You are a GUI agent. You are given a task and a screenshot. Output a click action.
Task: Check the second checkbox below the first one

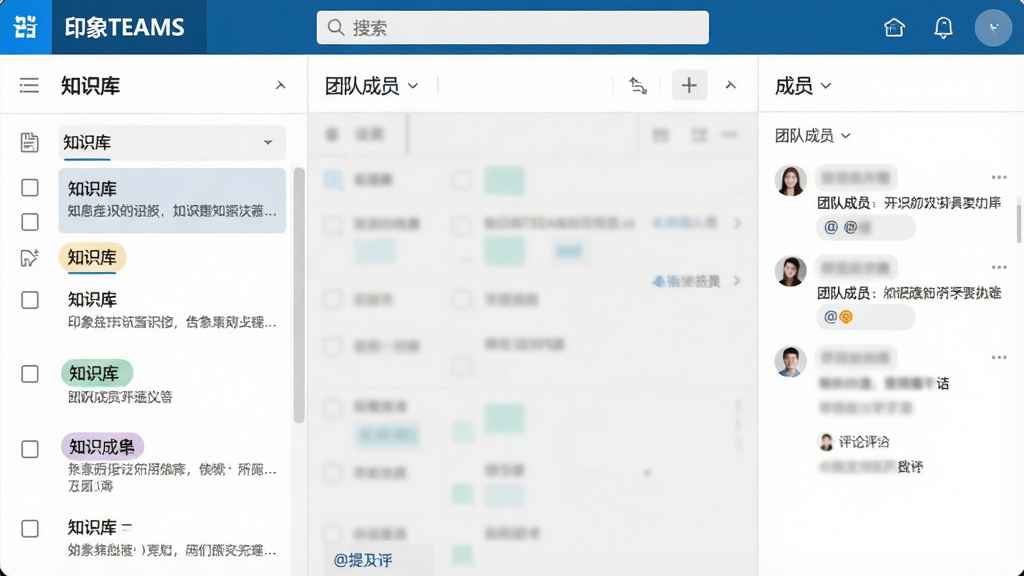[x=30, y=222]
